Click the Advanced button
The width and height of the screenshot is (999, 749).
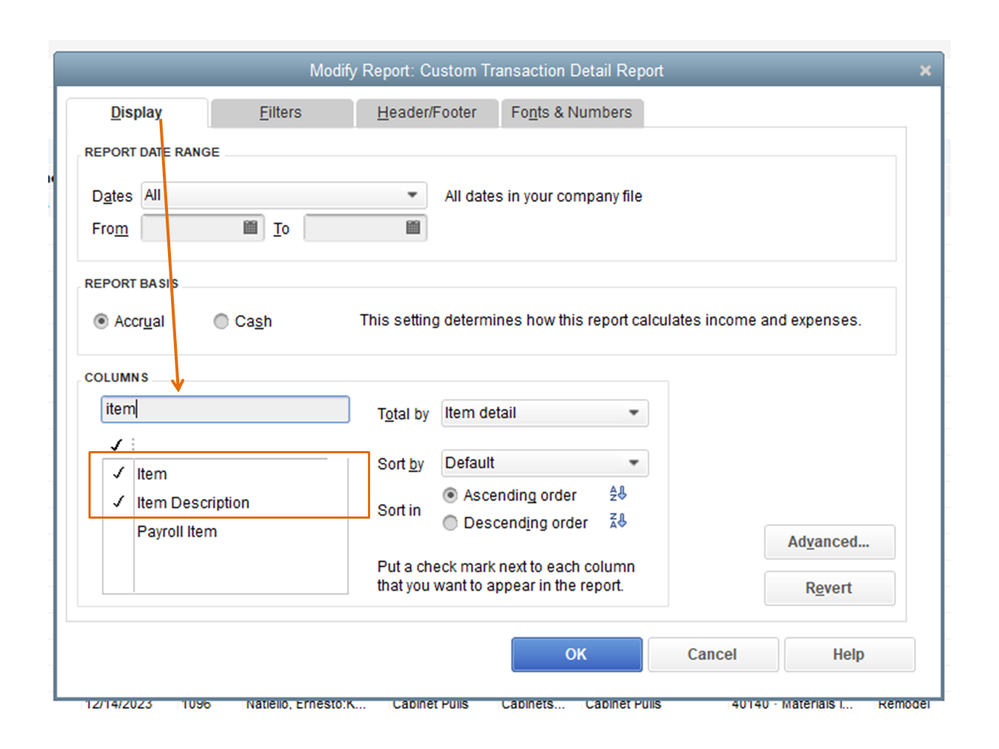pos(828,542)
